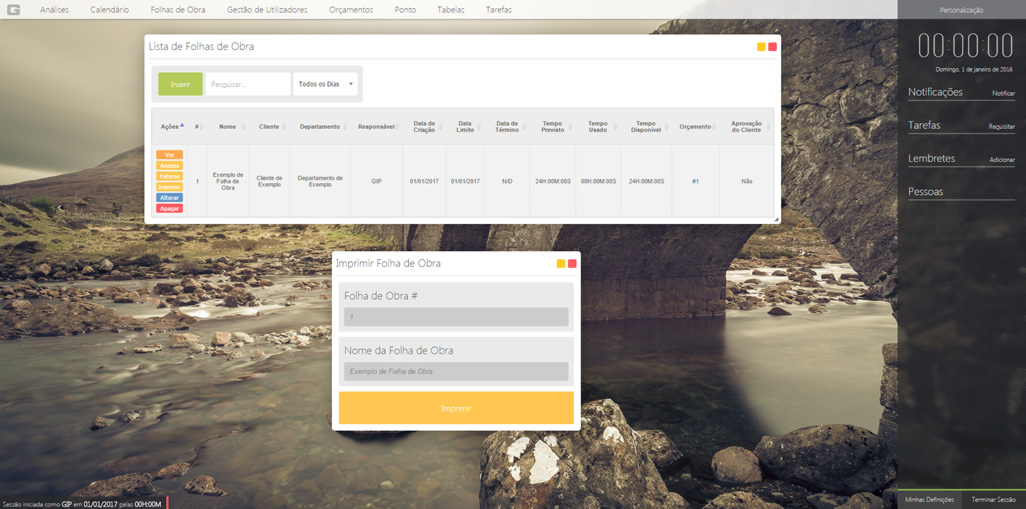Click the green Inserir button
Screen dimensions: 1026x509
[180, 84]
